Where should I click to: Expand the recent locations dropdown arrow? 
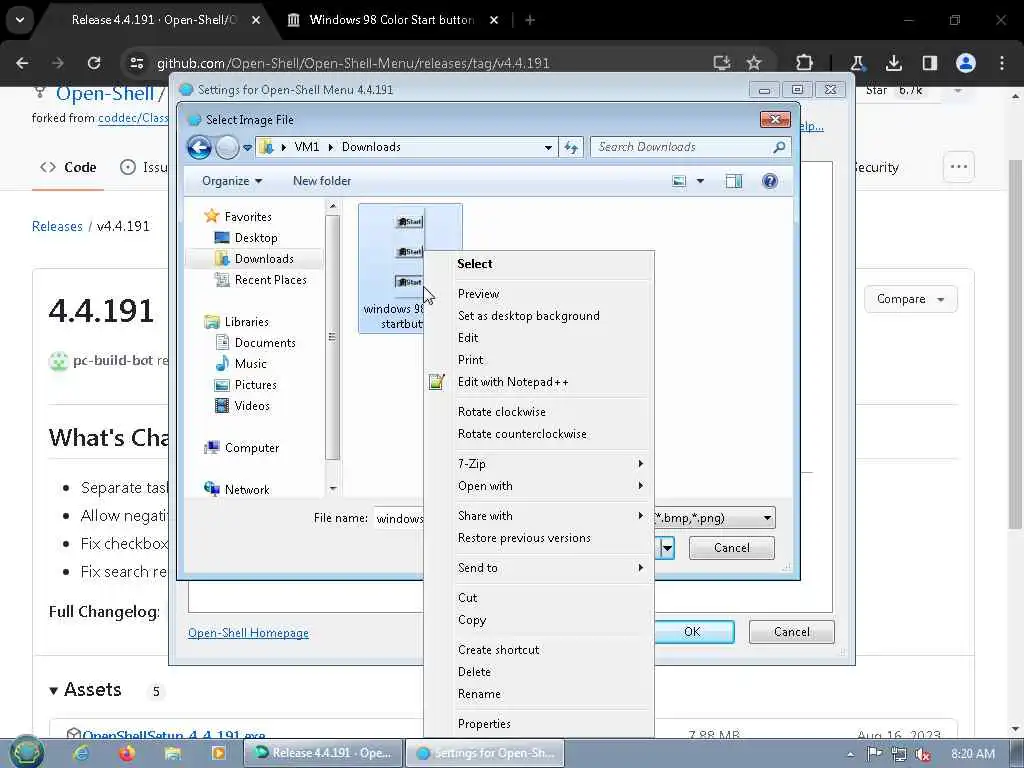point(248,148)
